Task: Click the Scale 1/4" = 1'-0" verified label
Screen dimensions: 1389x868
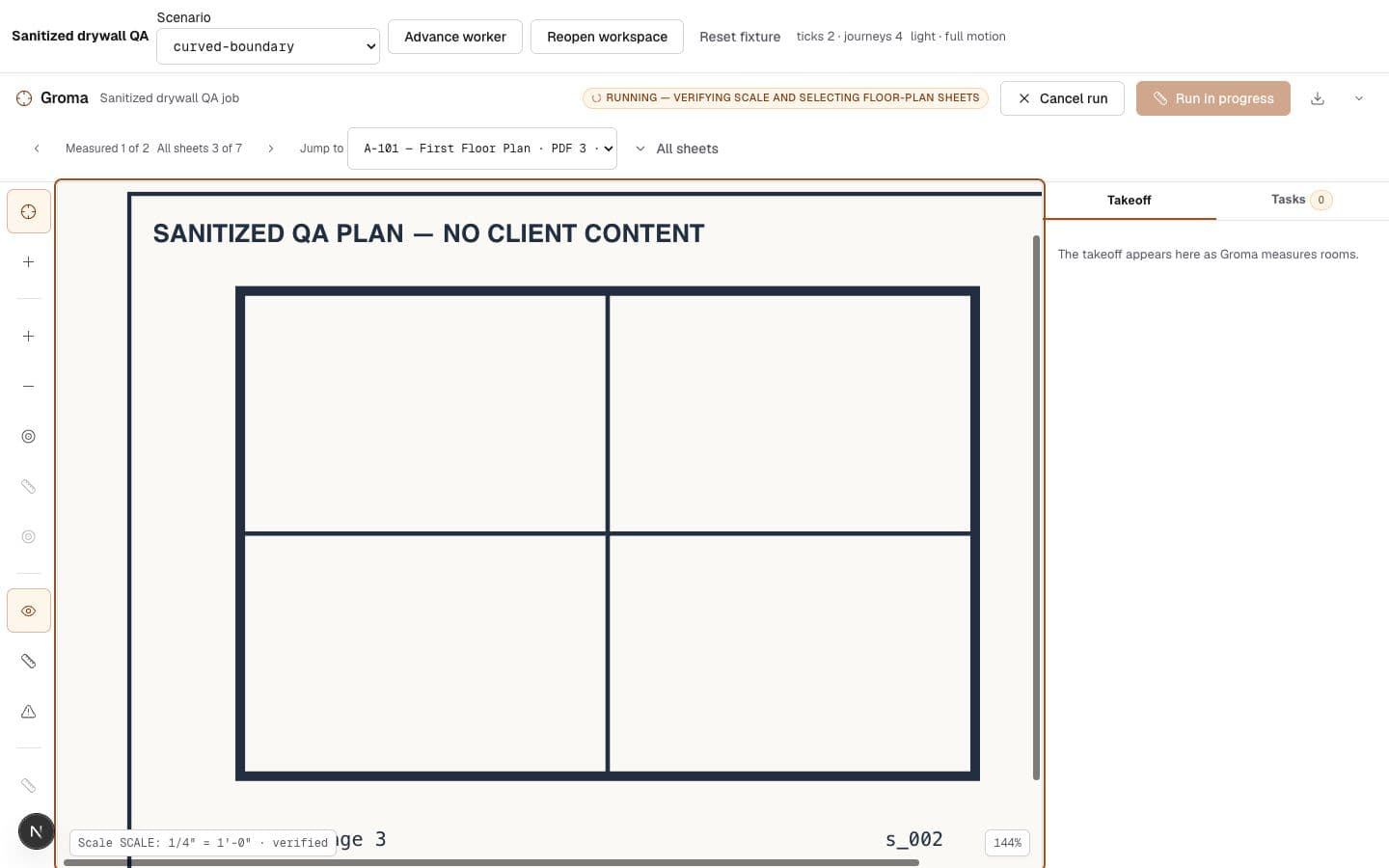Action: point(203,843)
